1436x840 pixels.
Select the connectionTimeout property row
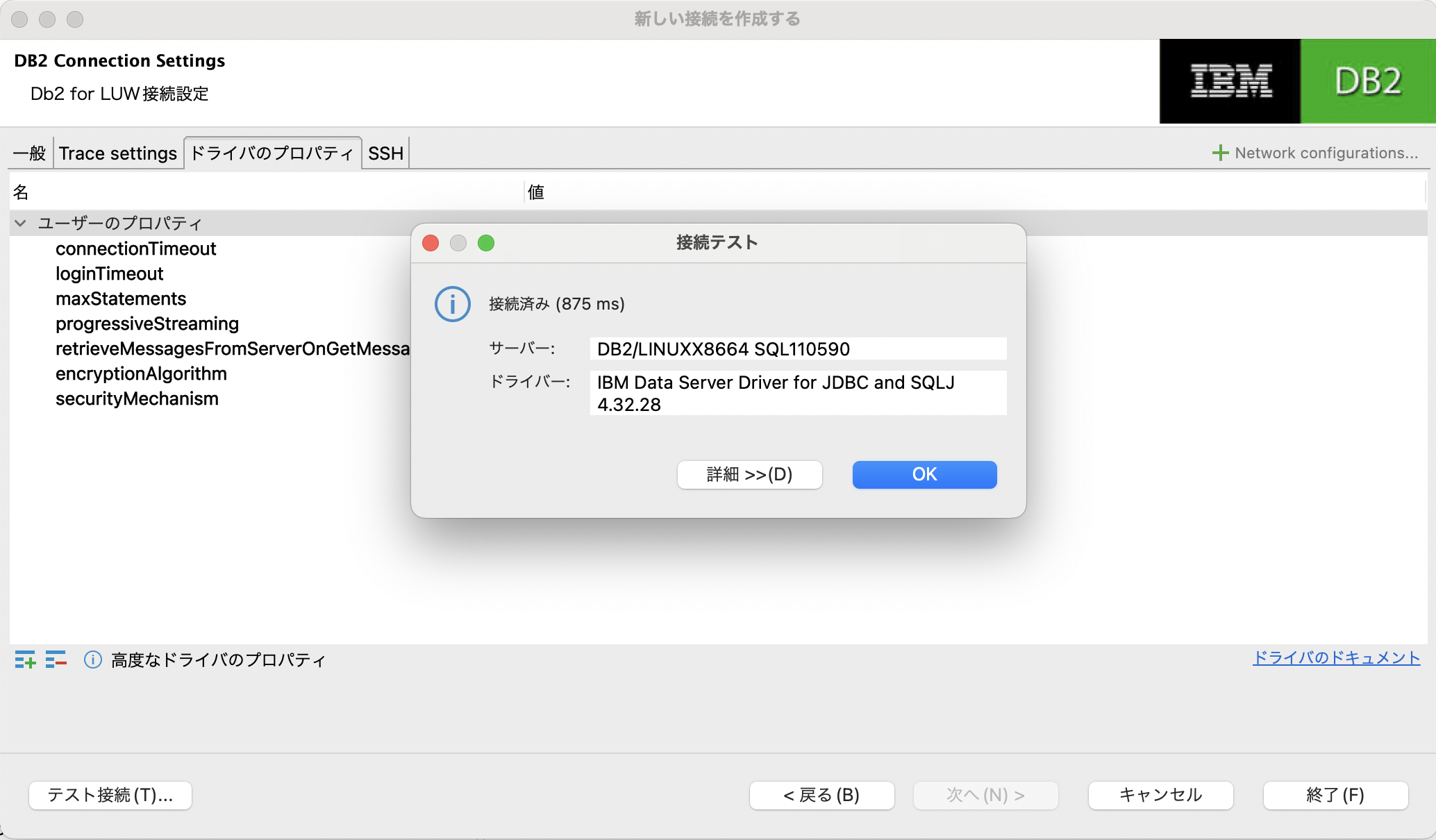point(136,249)
